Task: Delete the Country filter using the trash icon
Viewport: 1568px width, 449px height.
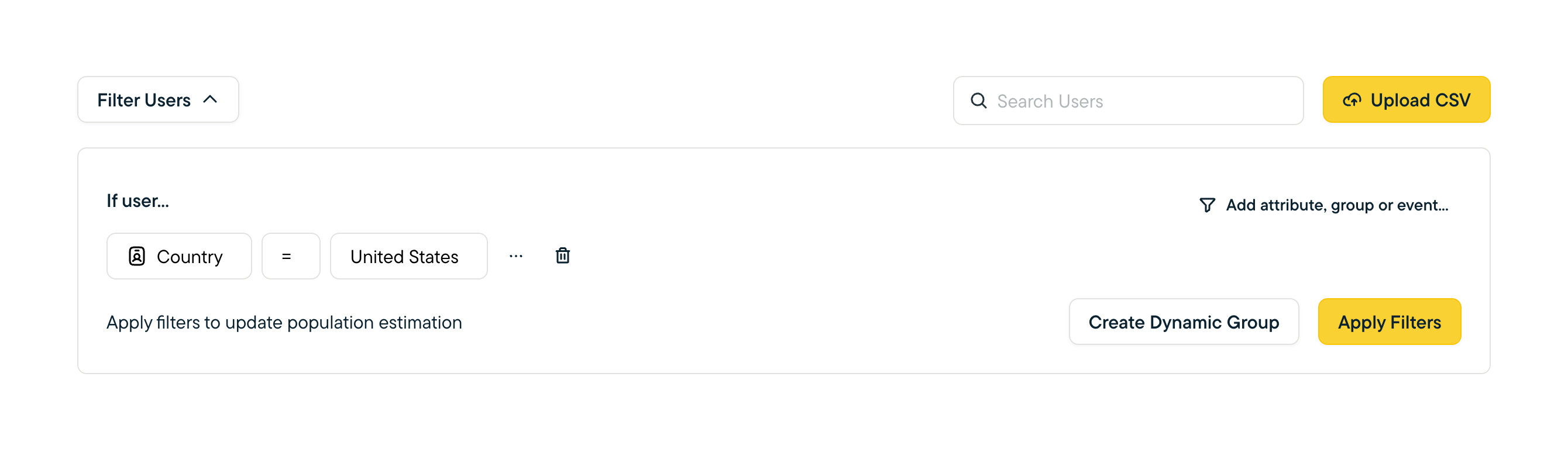Action: 562,256
